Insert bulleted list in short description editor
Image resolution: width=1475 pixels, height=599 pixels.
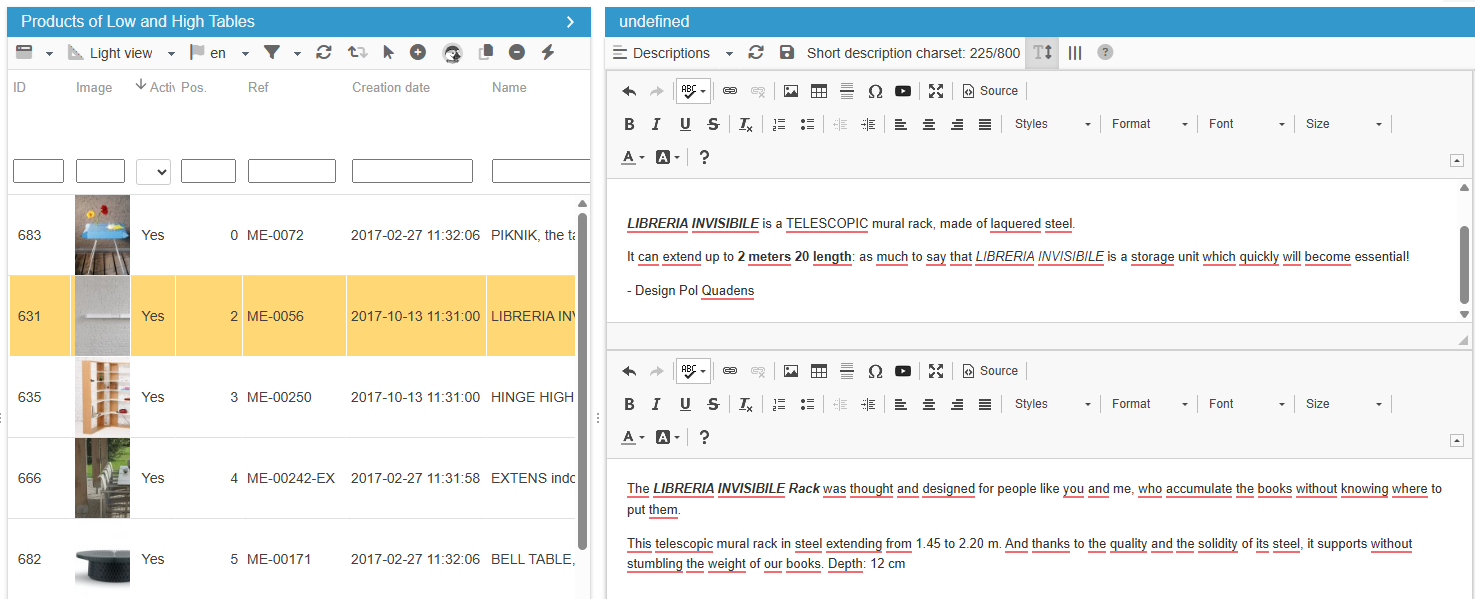point(807,125)
